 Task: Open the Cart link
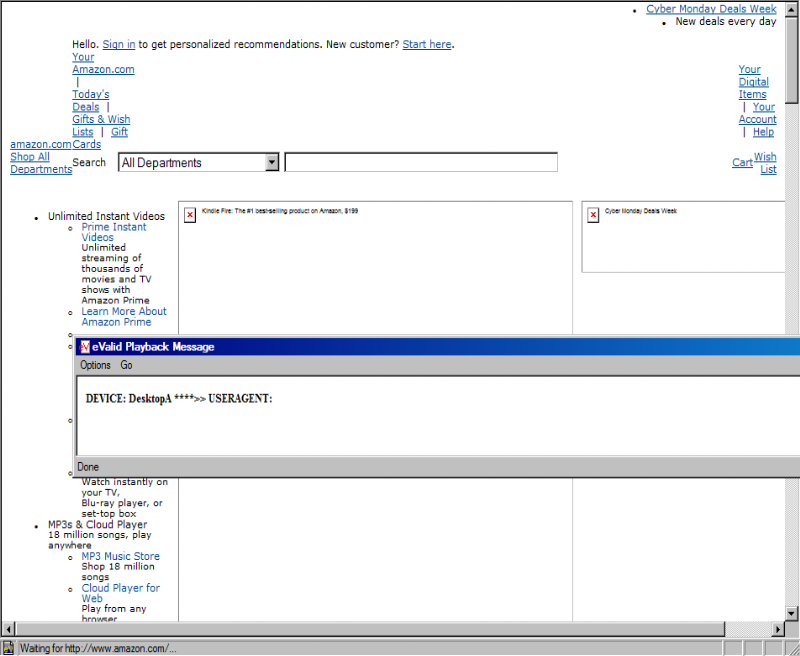(x=742, y=163)
